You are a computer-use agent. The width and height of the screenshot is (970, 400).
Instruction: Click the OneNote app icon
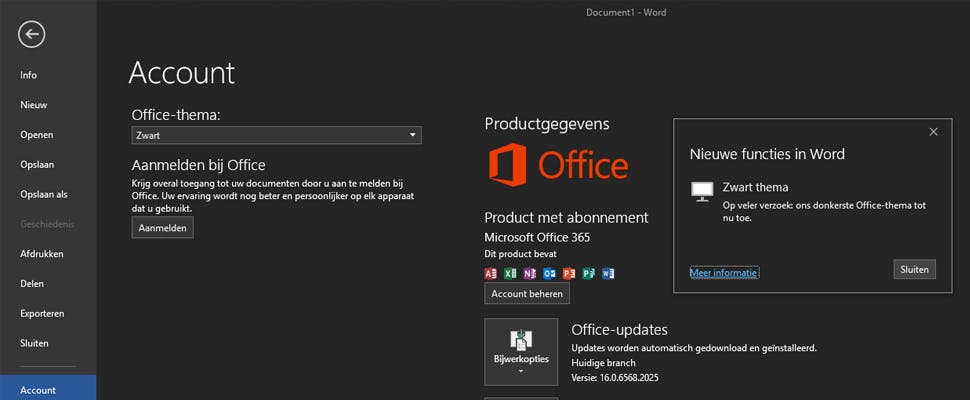point(530,273)
